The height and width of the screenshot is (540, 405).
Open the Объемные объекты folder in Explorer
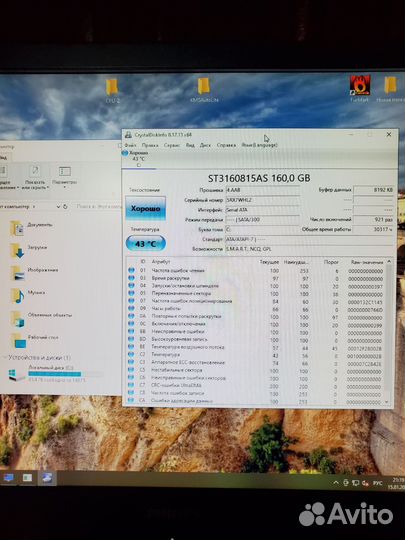click(41, 318)
